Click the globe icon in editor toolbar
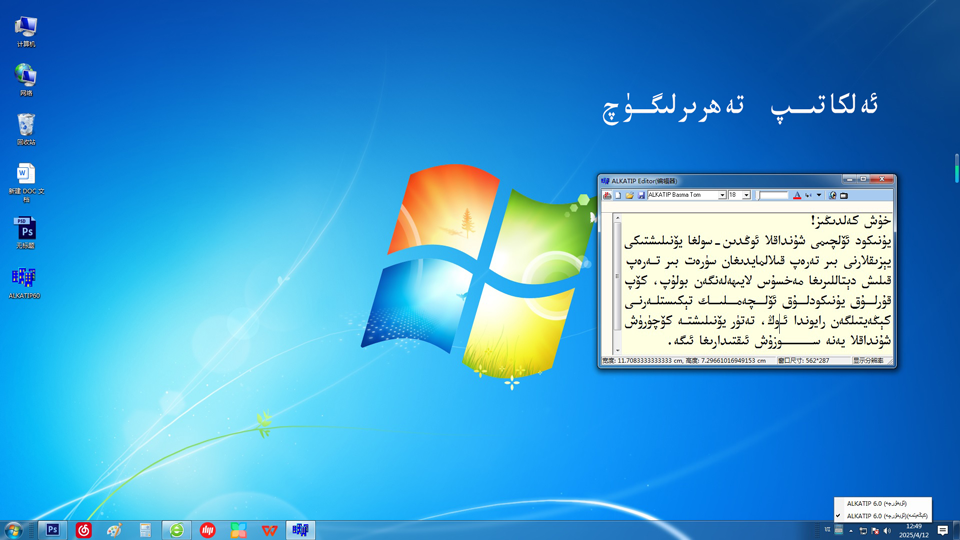This screenshot has height=540, width=960. click(x=833, y=196)
